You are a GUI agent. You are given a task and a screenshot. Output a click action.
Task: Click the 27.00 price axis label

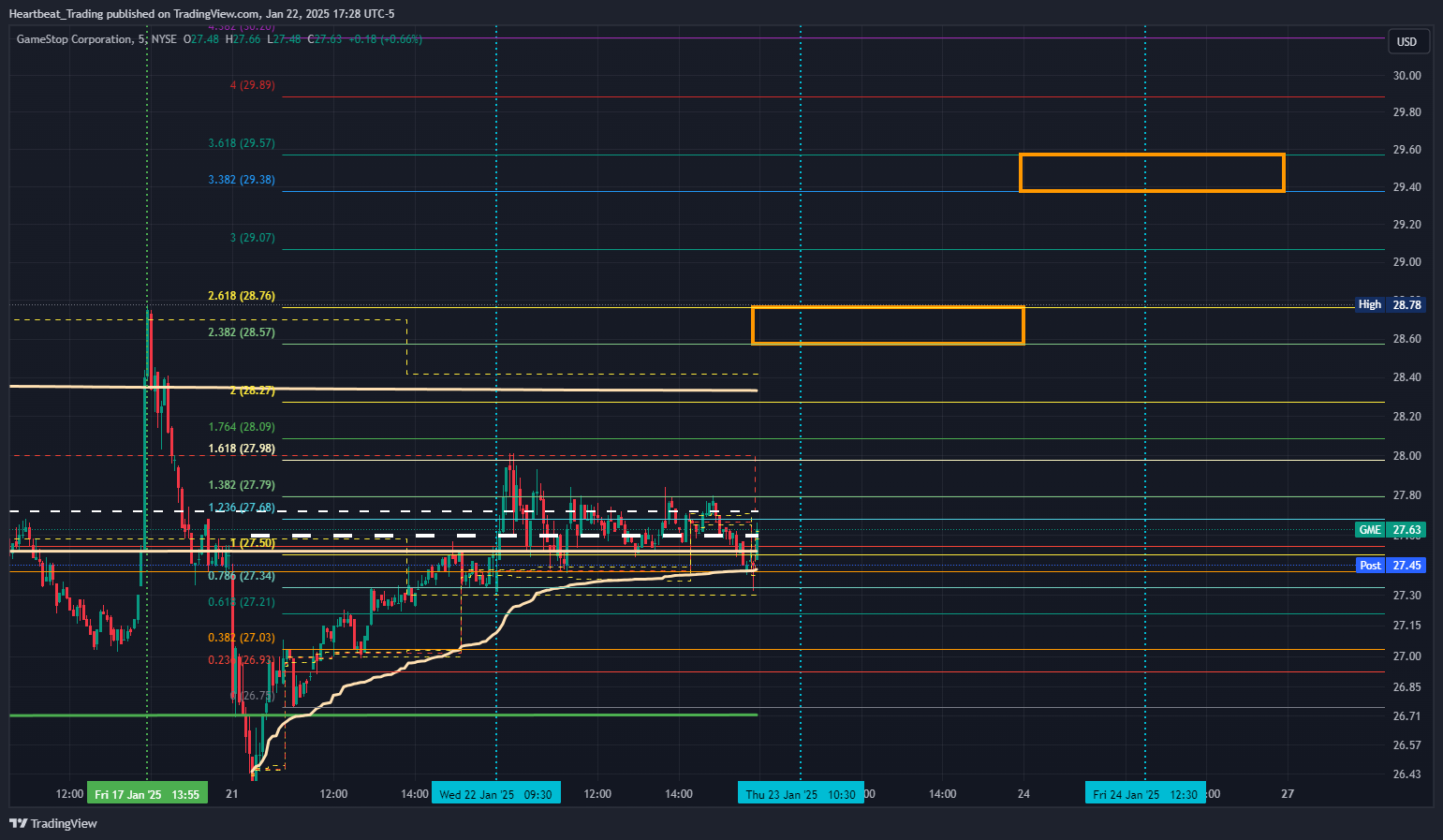(1406, 656)
